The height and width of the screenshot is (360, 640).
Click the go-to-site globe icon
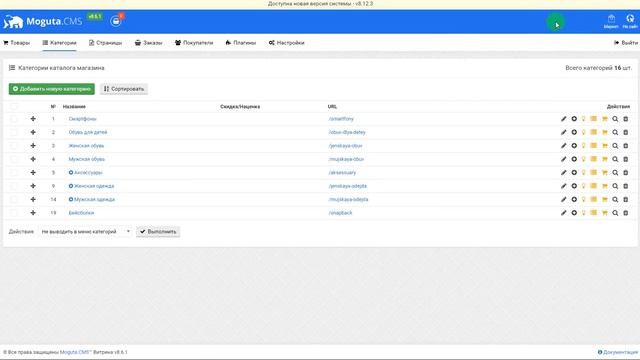point(630,21)
